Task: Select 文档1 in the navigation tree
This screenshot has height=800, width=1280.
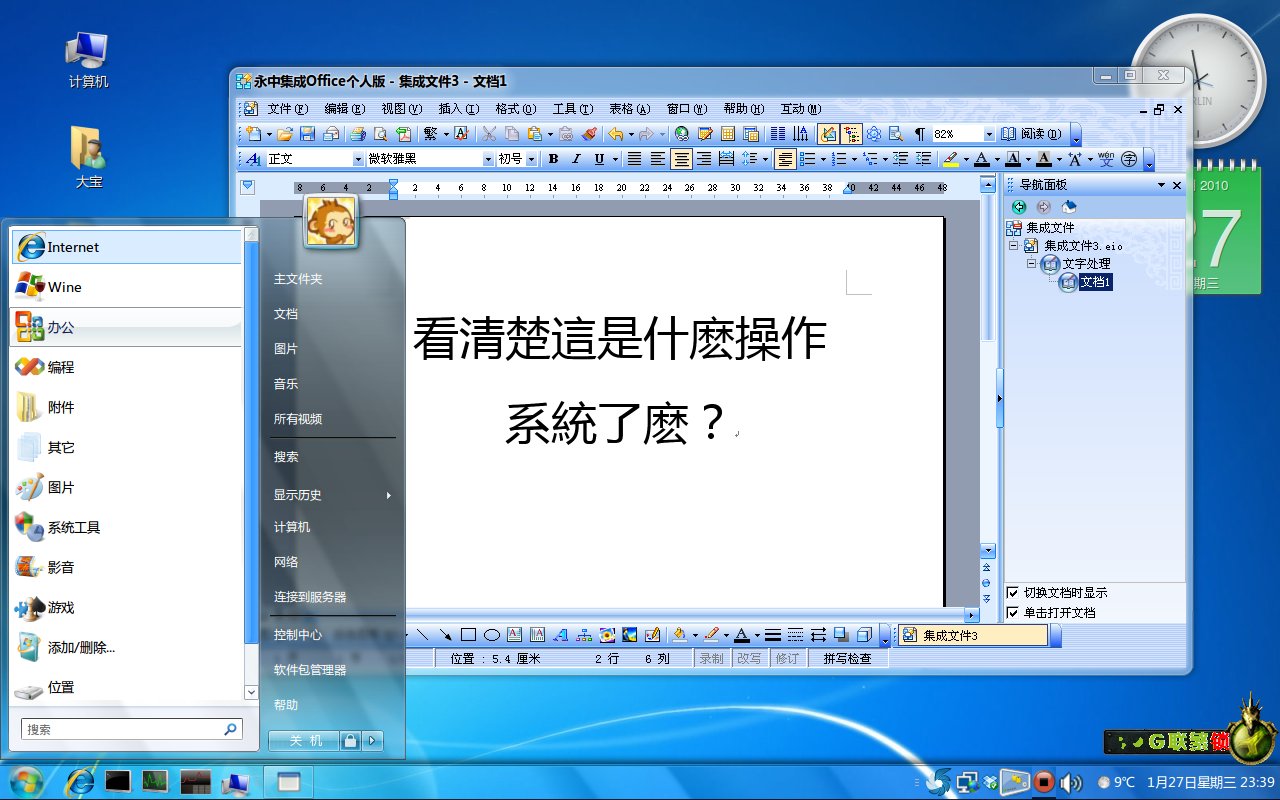Action: pos(1096,282)
